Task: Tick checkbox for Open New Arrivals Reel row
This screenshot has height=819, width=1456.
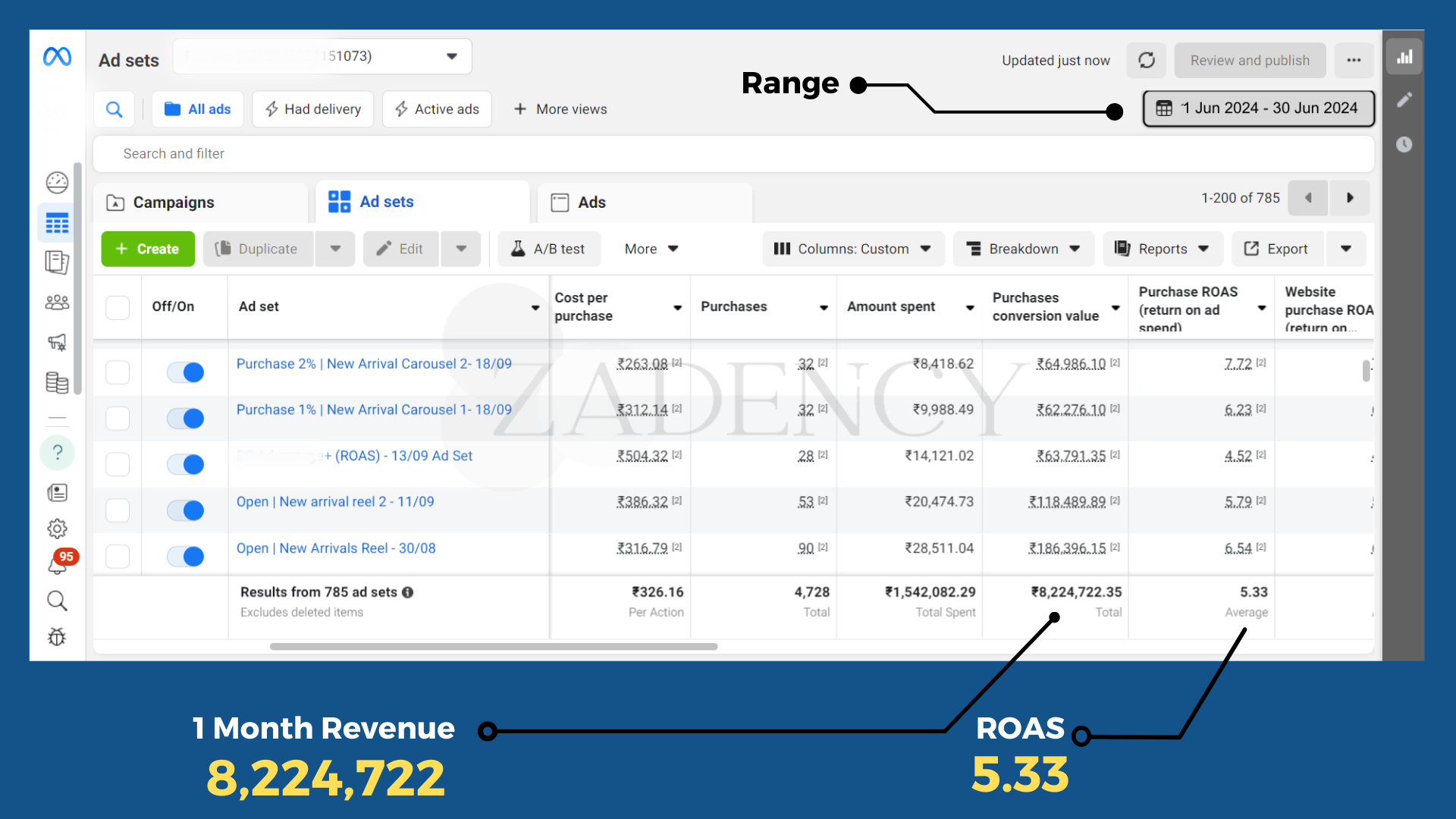Action: click(118, 556)
